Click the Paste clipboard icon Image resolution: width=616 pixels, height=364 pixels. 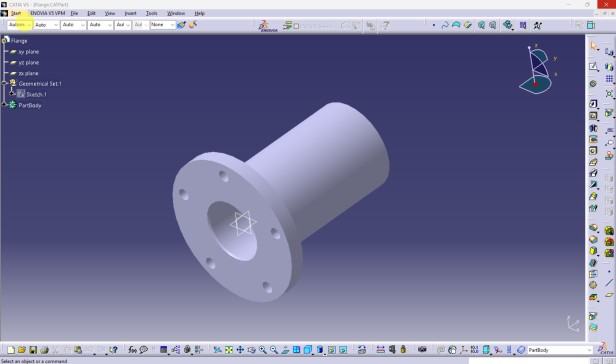coord(78,349)
